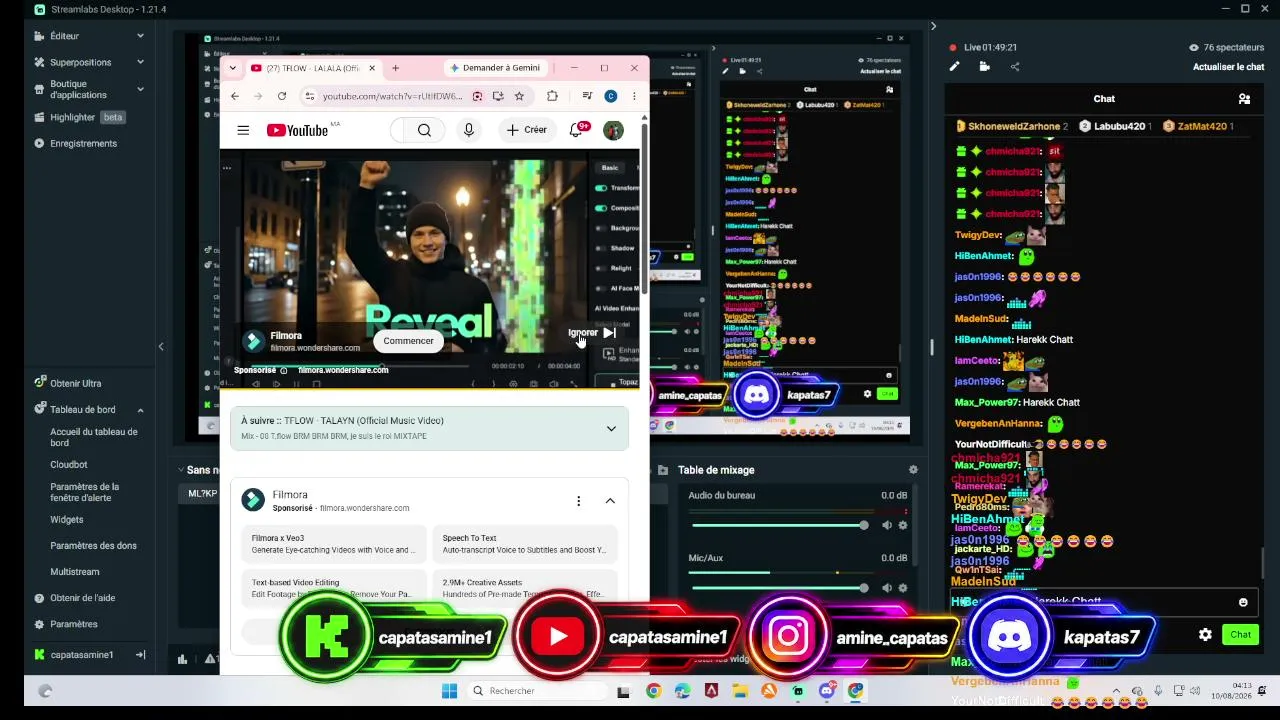Bookmark this page with the star icon

(519, 96)
